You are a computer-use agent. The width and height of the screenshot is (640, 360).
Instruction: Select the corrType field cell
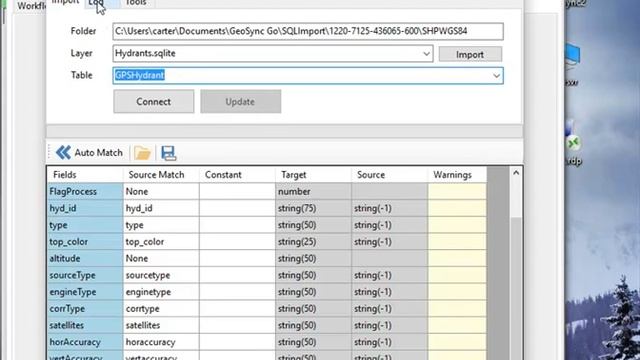click(x=85, y=309)
